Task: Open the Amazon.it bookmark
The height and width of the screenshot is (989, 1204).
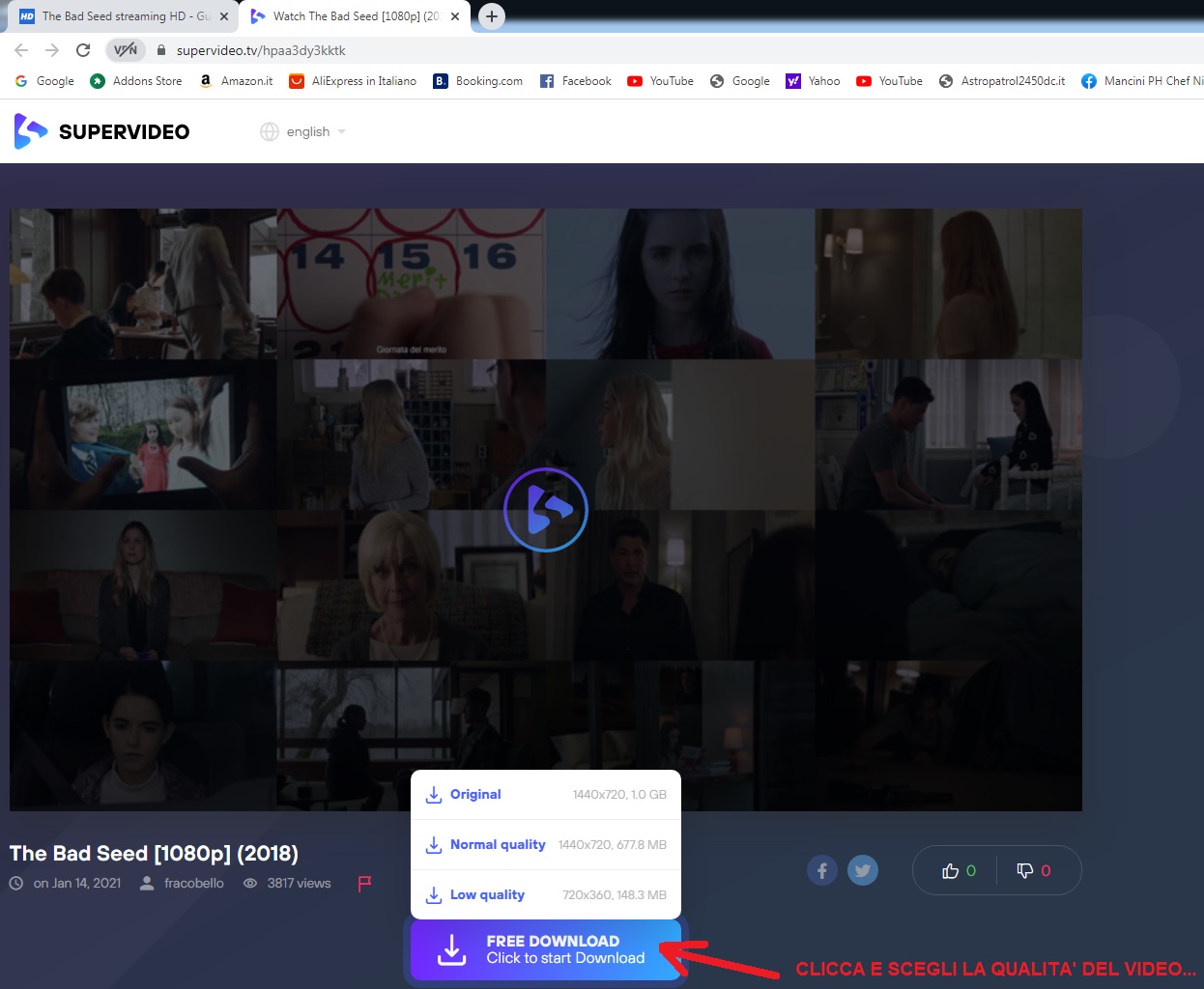Action: 236,81
